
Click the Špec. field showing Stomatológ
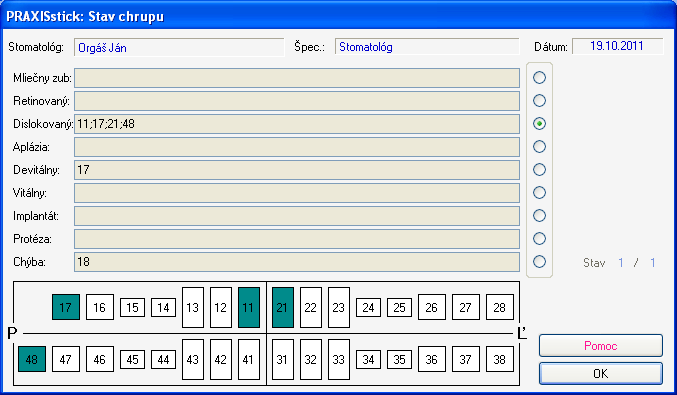pos(427,47)
